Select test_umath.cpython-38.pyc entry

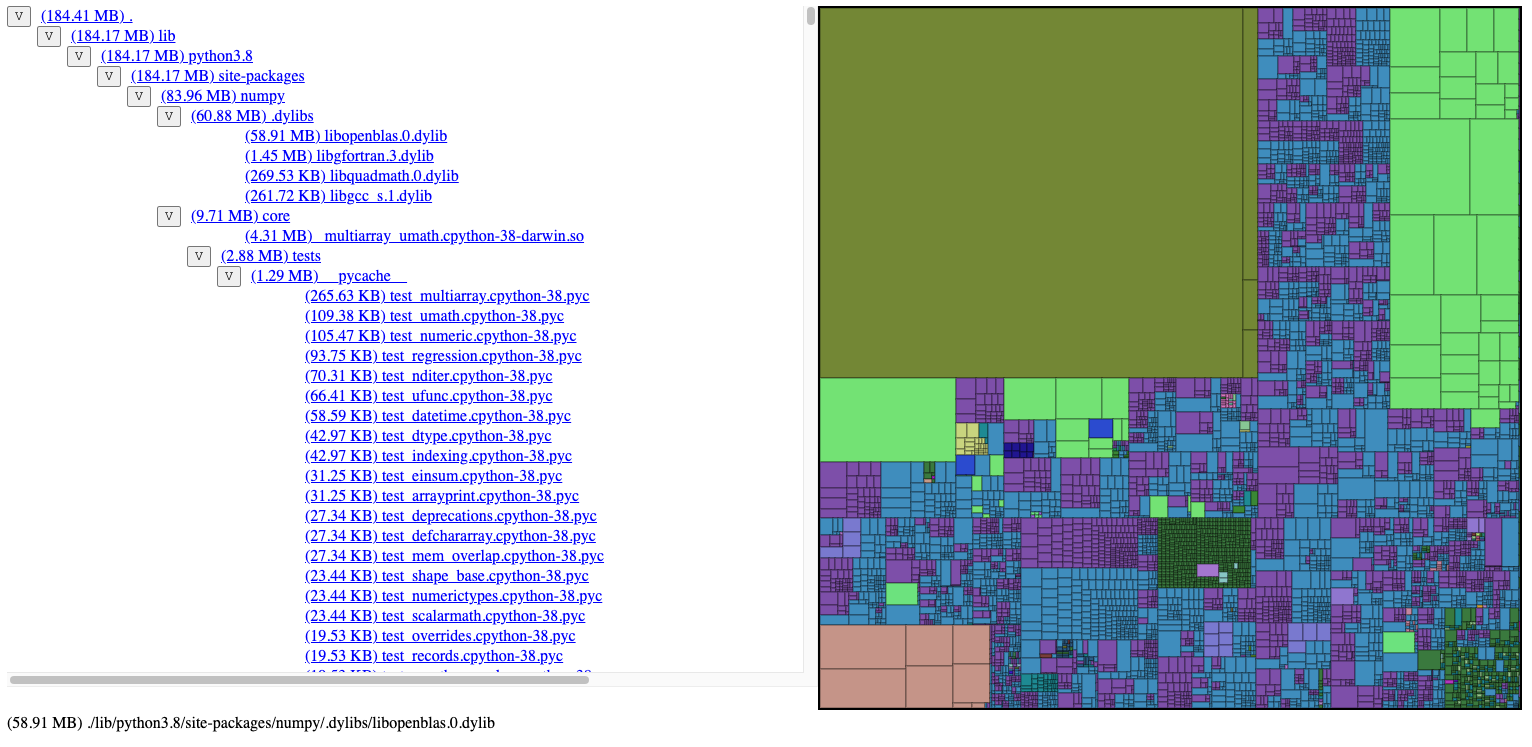pos(435,316)
